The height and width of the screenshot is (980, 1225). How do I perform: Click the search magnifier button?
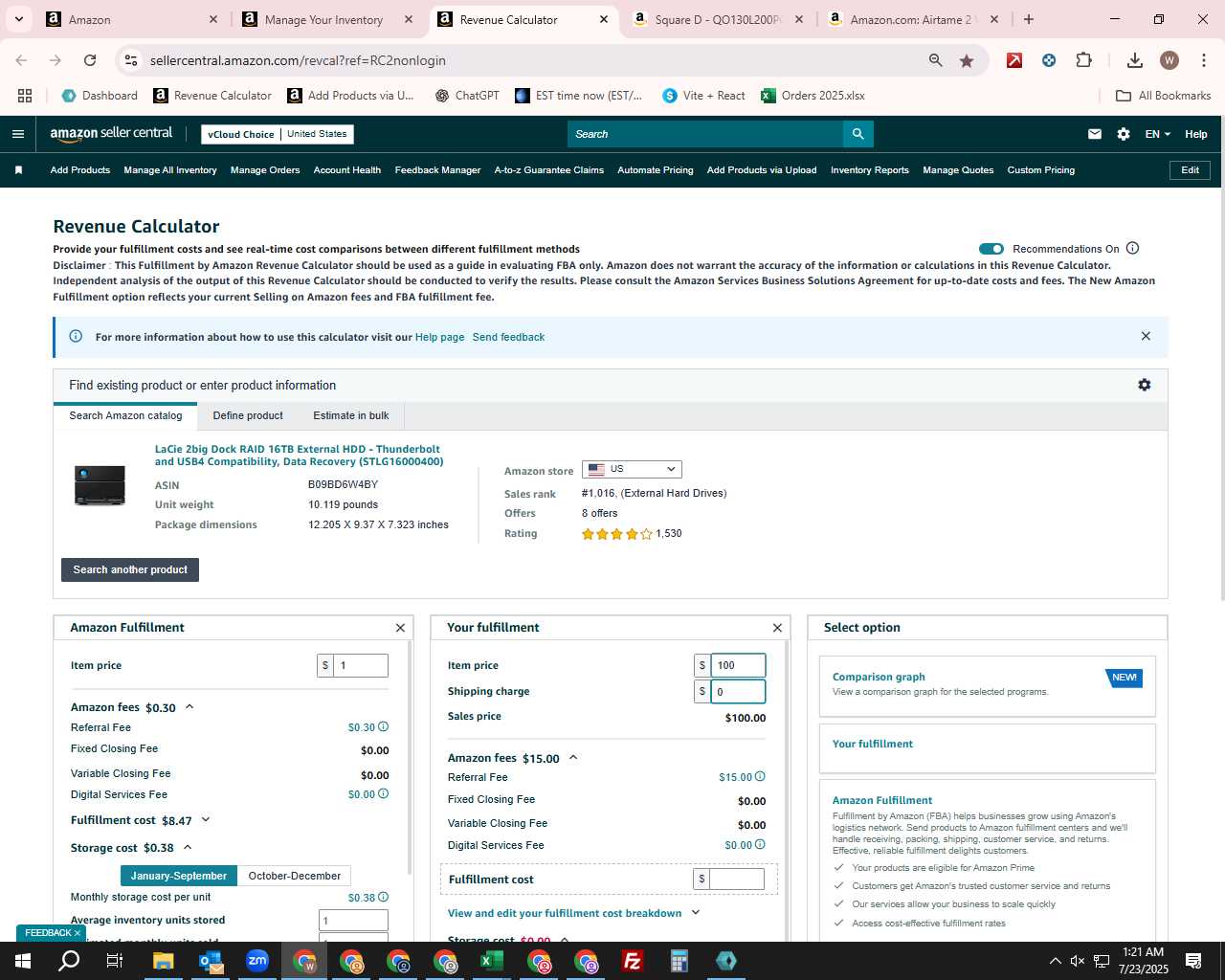[857, 134]
